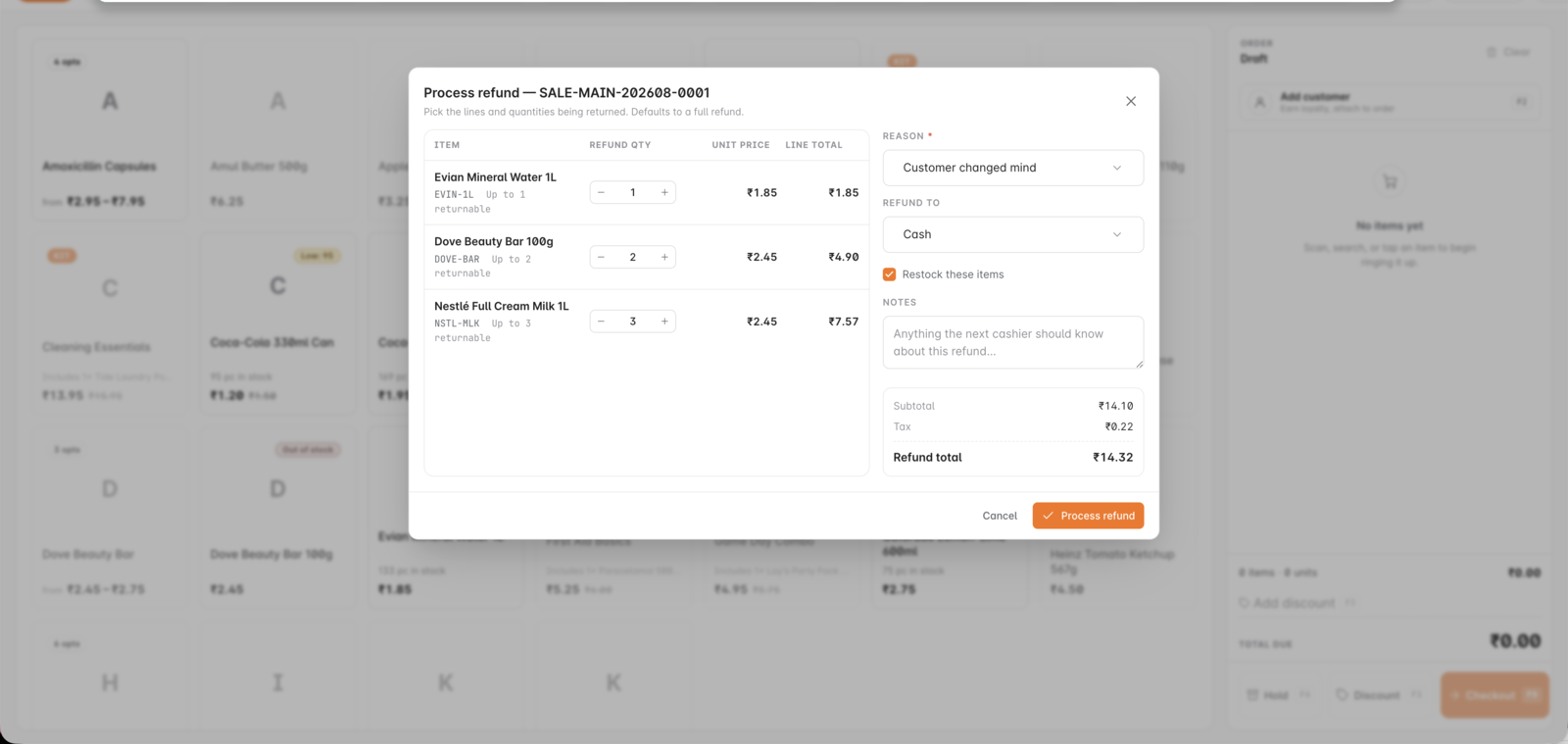1568x744 pixels.
Task: Increase Evian Mineral Water refund quantity
Action: (x=664, y=192)
